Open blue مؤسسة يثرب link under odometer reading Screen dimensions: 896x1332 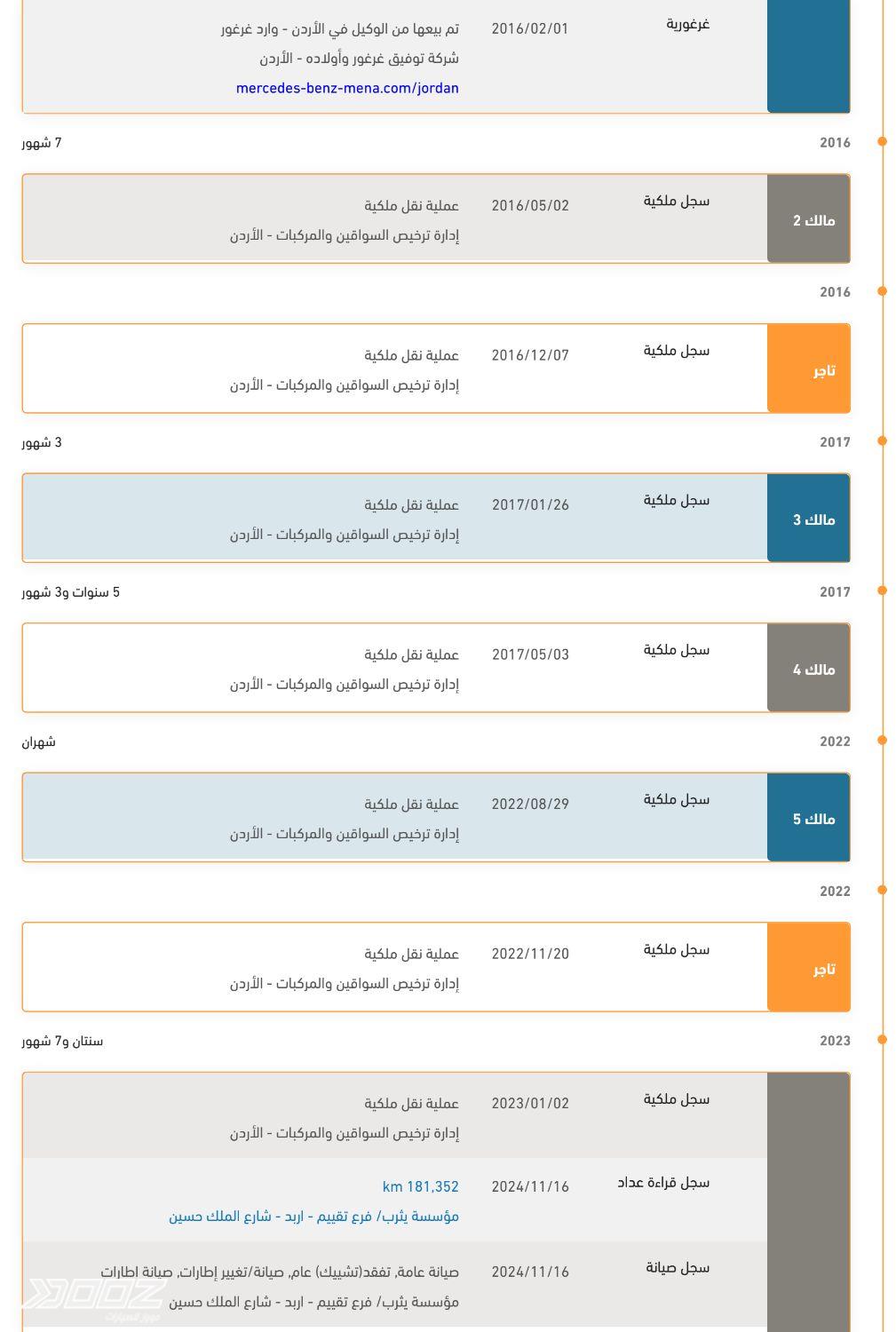313,1216
